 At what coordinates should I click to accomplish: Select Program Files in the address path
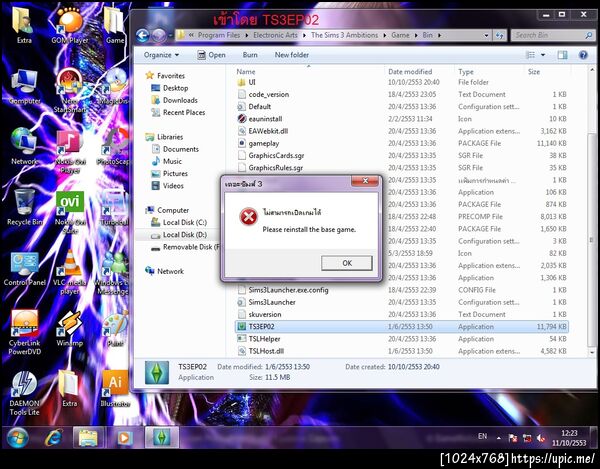point(218,35)
